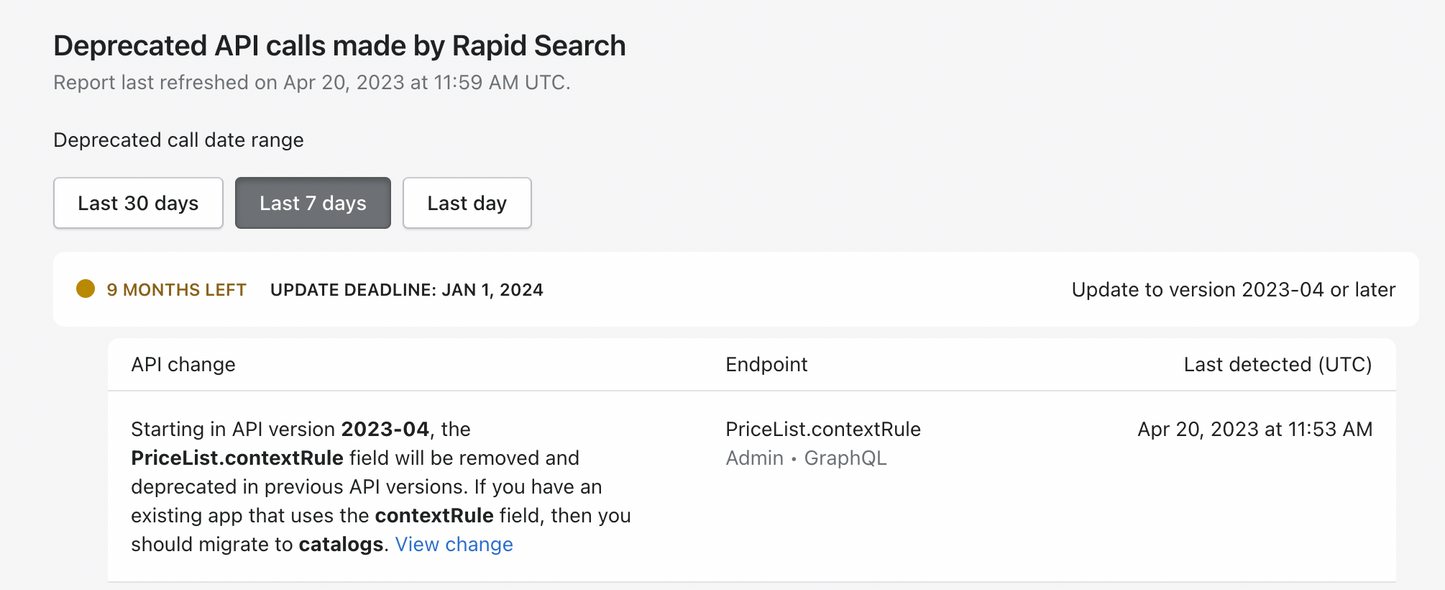Click the Deprecated call date range label
Viewport: 1445px width, 590px height.
coord(178,140)
